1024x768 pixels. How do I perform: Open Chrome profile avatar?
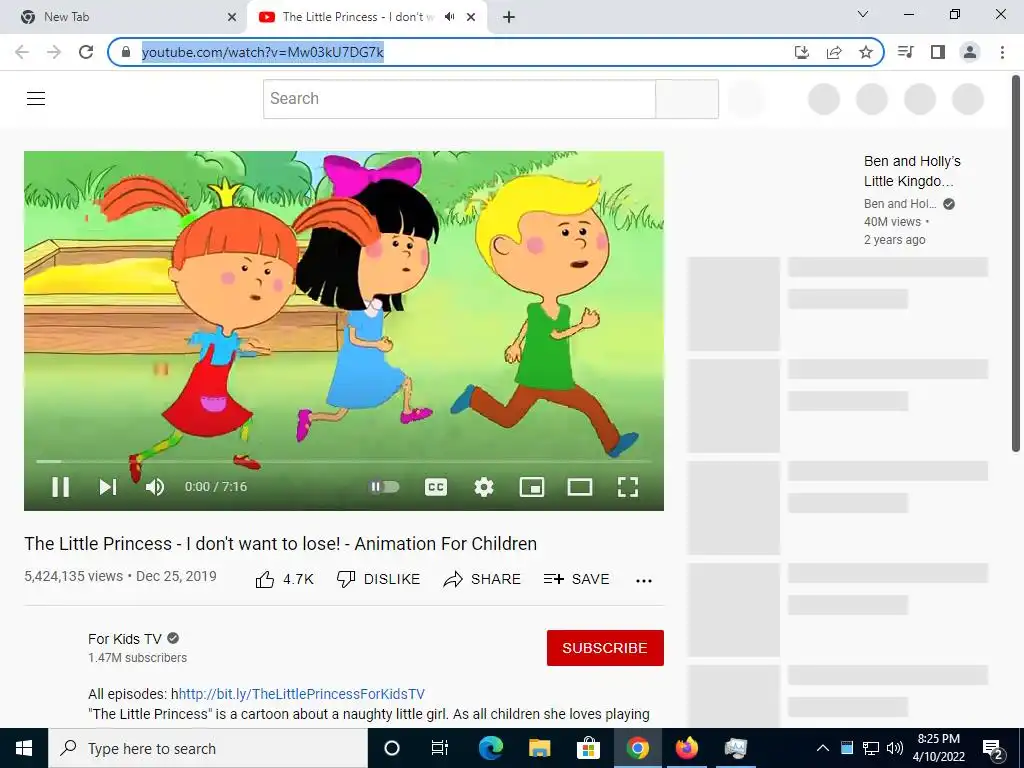(x=970, y=52)
